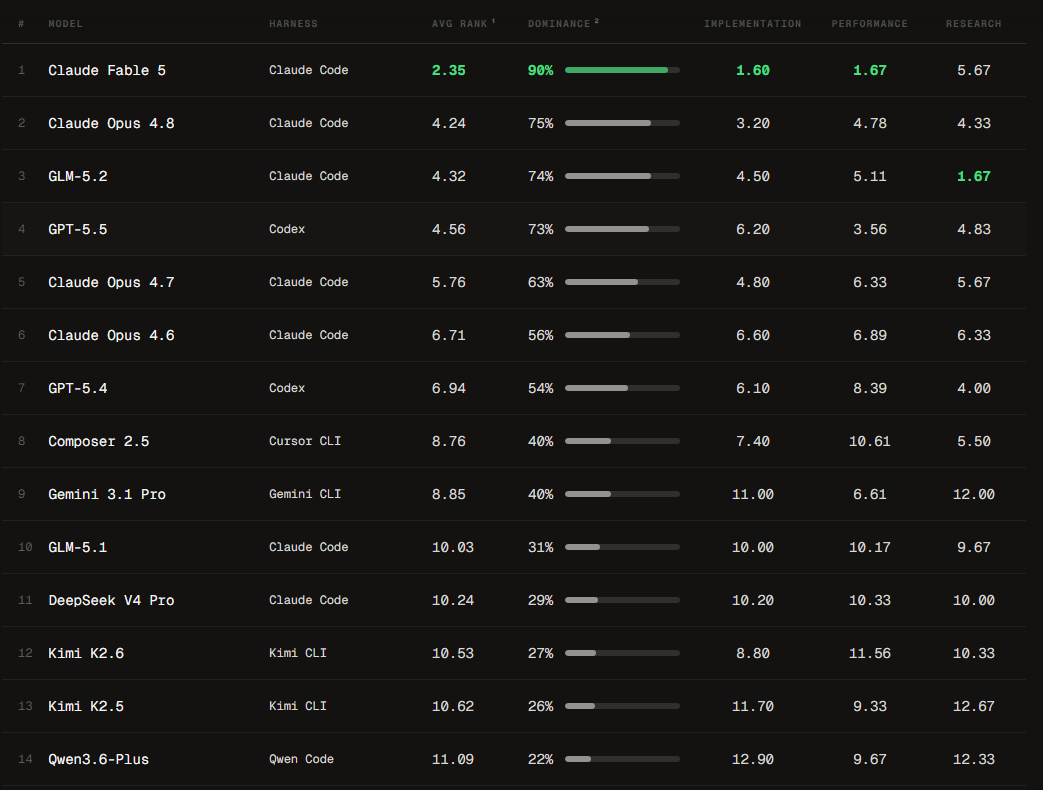Click the GPT-5.5 dominance bar
1043x790 pixels.
(x=622, y=229)
